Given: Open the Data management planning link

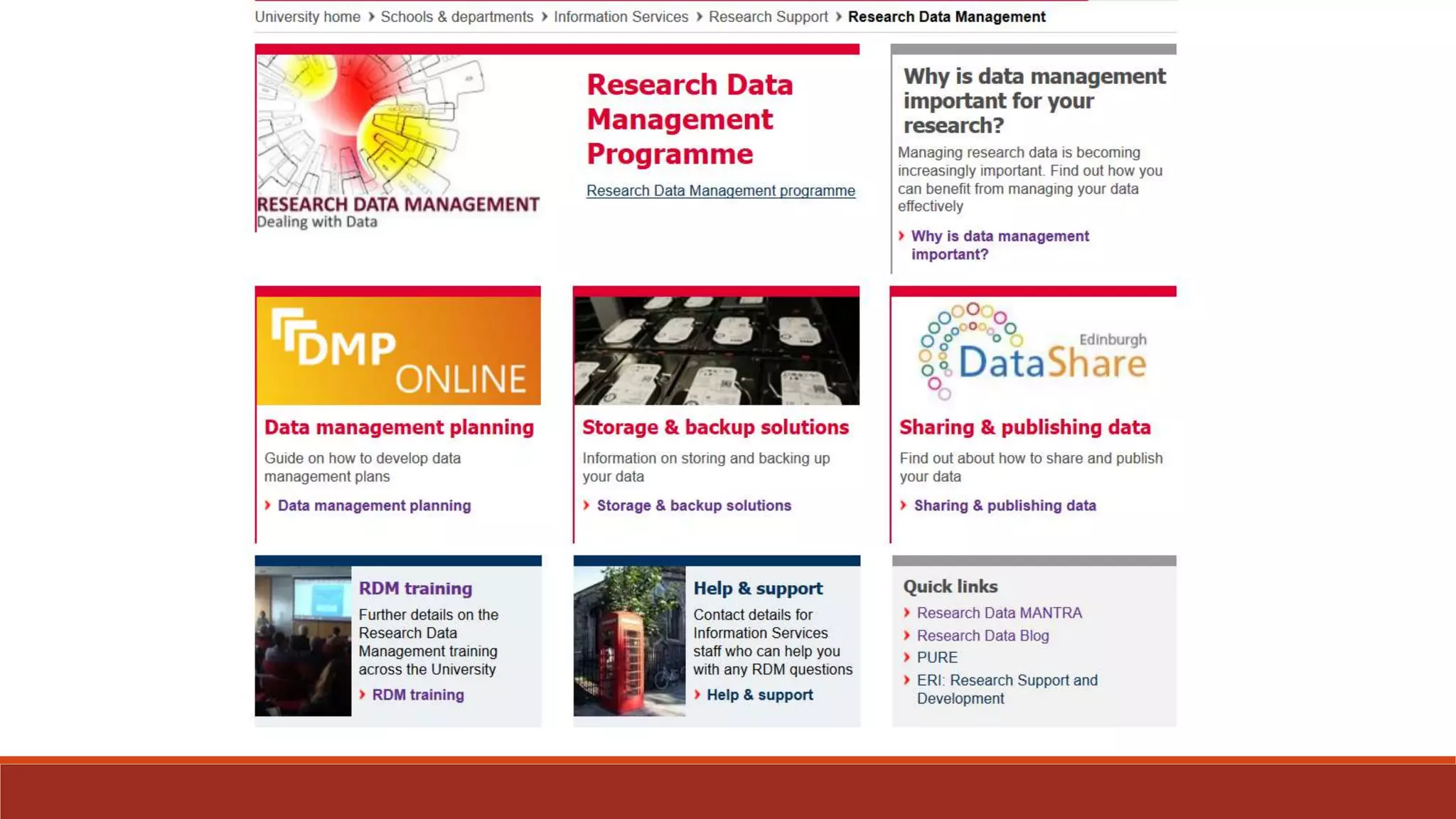Looking at the screenshot, I should coord(374,505).
